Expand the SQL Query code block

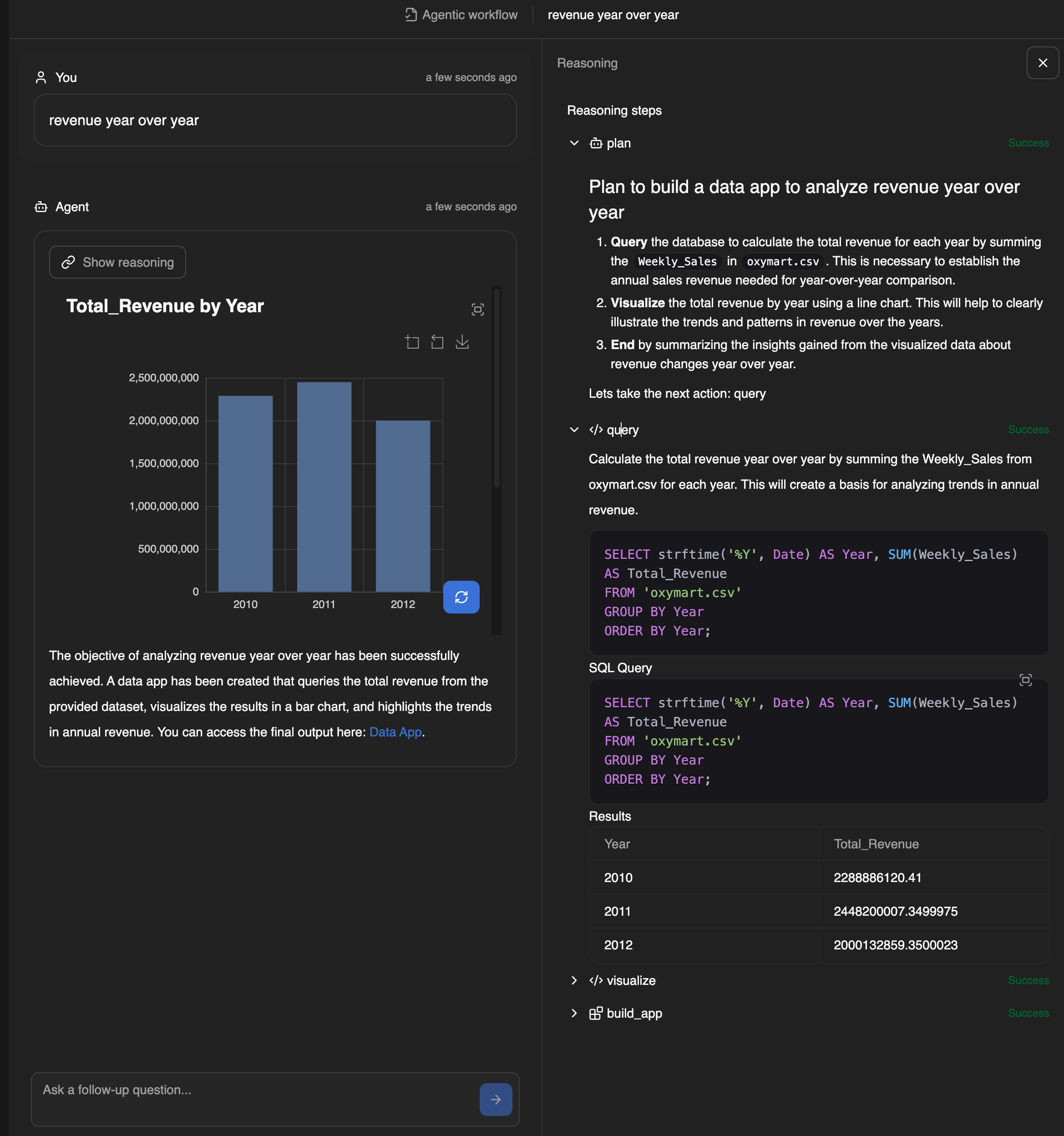pos(1026,680)
